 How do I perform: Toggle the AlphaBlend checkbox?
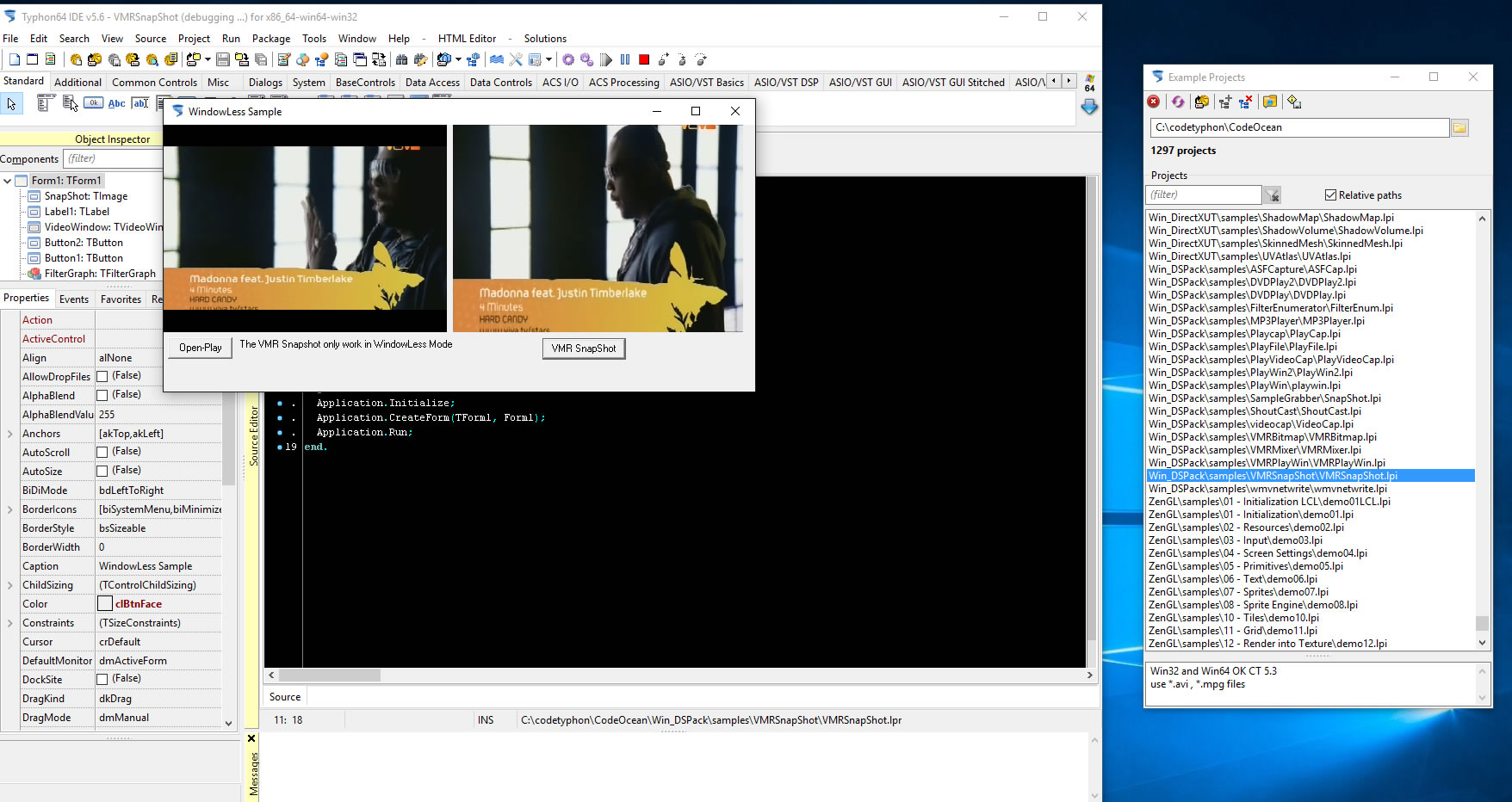[102, 395]
